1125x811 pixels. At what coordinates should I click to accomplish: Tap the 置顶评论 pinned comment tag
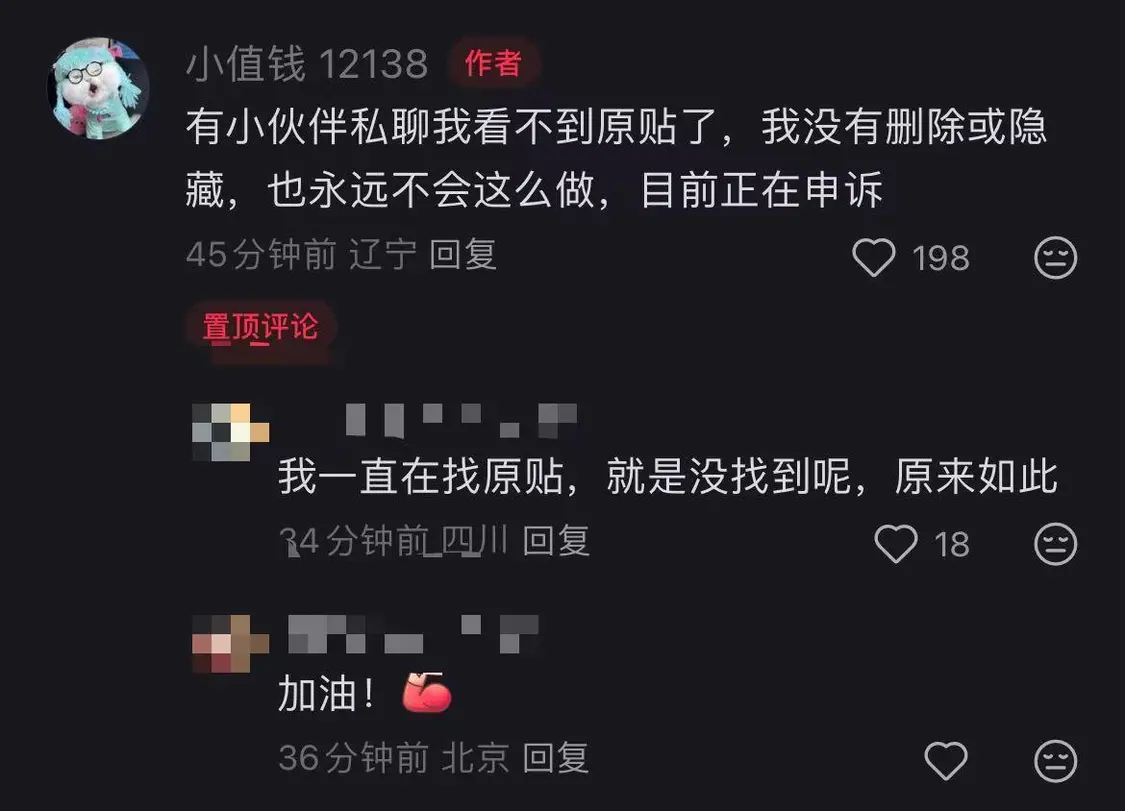260,327
